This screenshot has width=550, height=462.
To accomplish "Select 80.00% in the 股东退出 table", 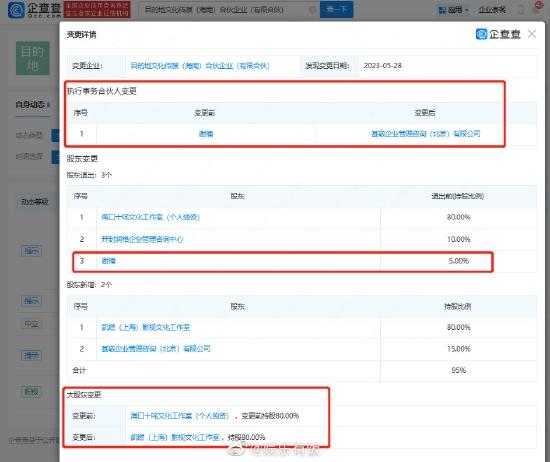I will click(458, 217).
